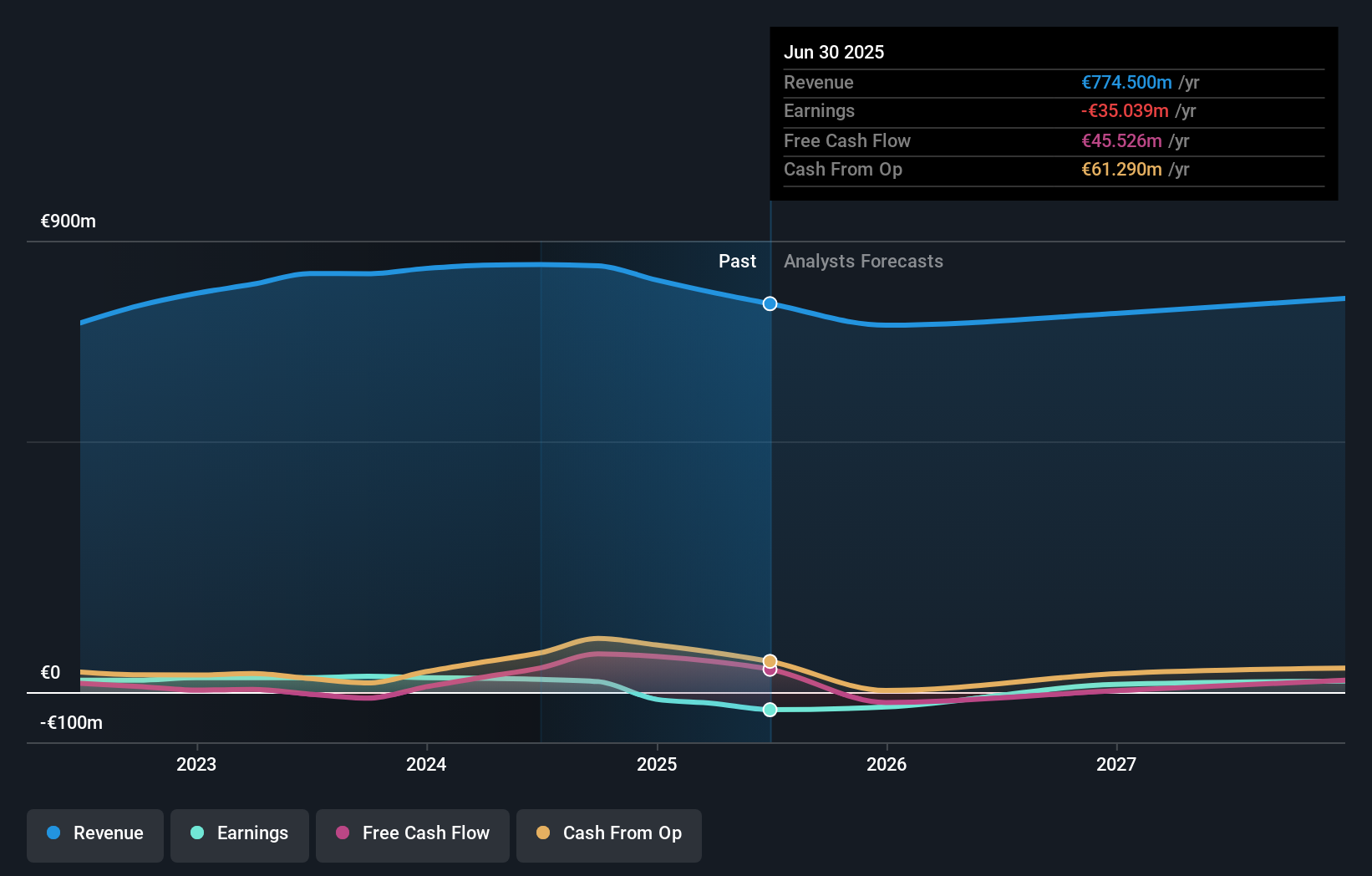
Task: Switch to the Past section of the chart
Action: pyautogui.click(x=737, y=261)
